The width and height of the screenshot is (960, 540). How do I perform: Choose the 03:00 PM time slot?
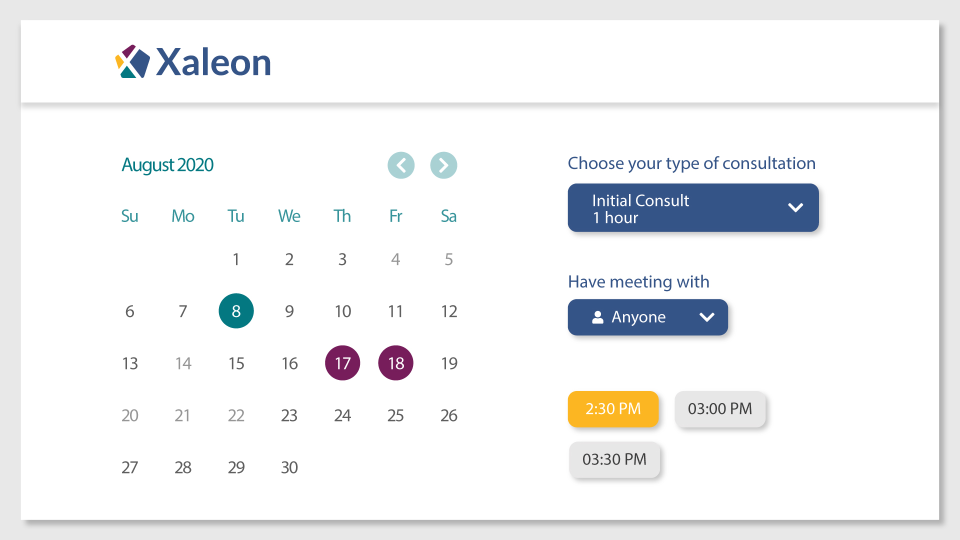pyautogui.click(x=720, y=409)
